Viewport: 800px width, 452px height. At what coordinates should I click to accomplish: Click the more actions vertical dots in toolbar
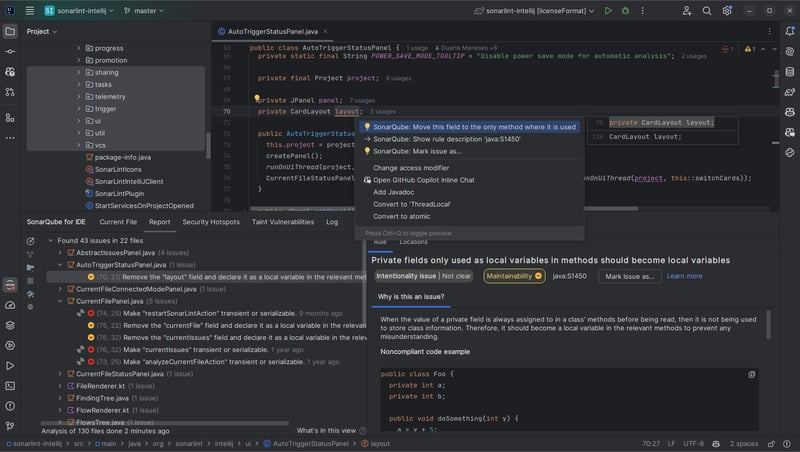pos(642,10)
